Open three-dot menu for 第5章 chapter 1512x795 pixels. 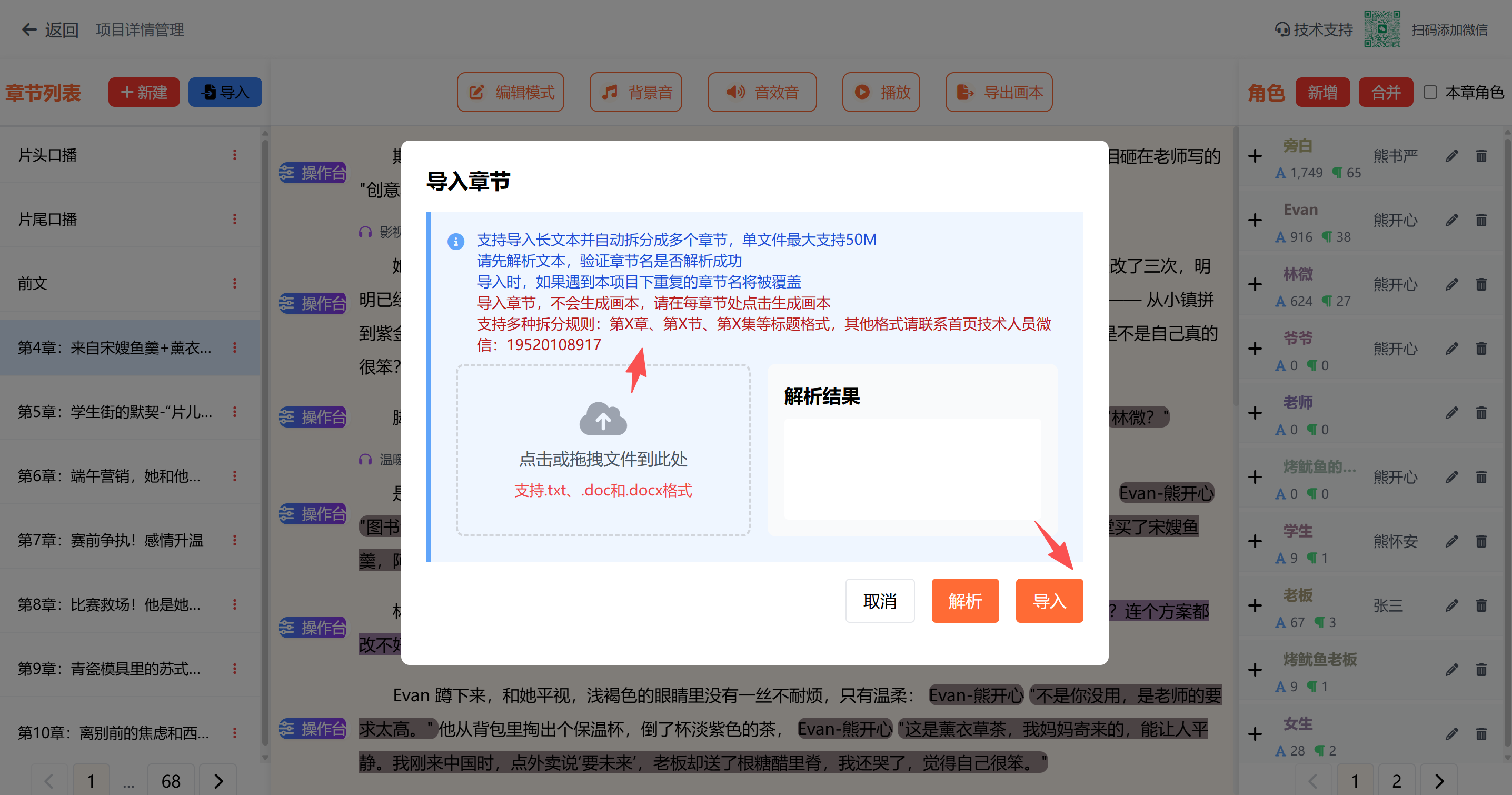pos(235,412)
